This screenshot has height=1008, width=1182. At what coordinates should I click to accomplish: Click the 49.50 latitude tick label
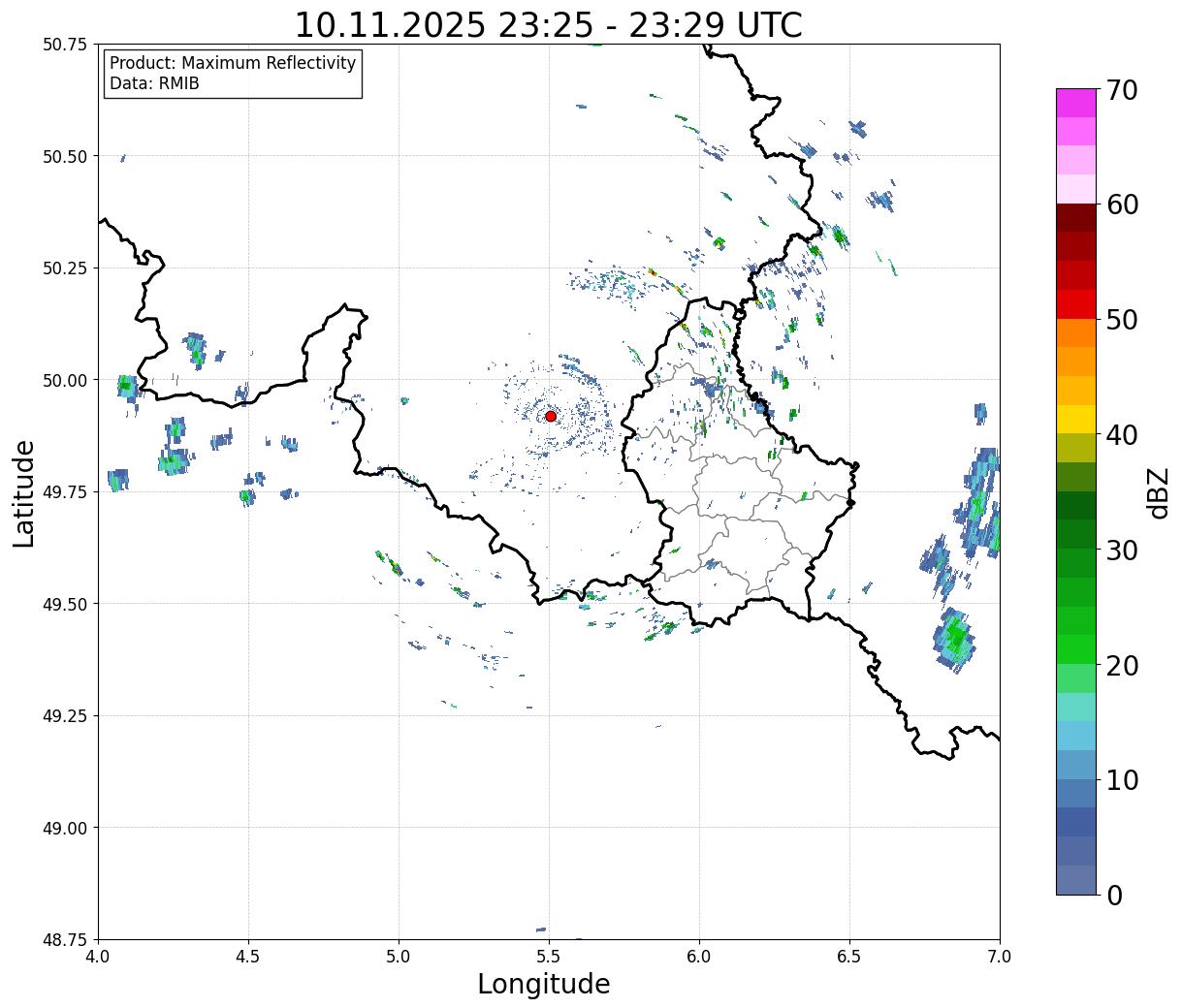click(x=65, y=604)
